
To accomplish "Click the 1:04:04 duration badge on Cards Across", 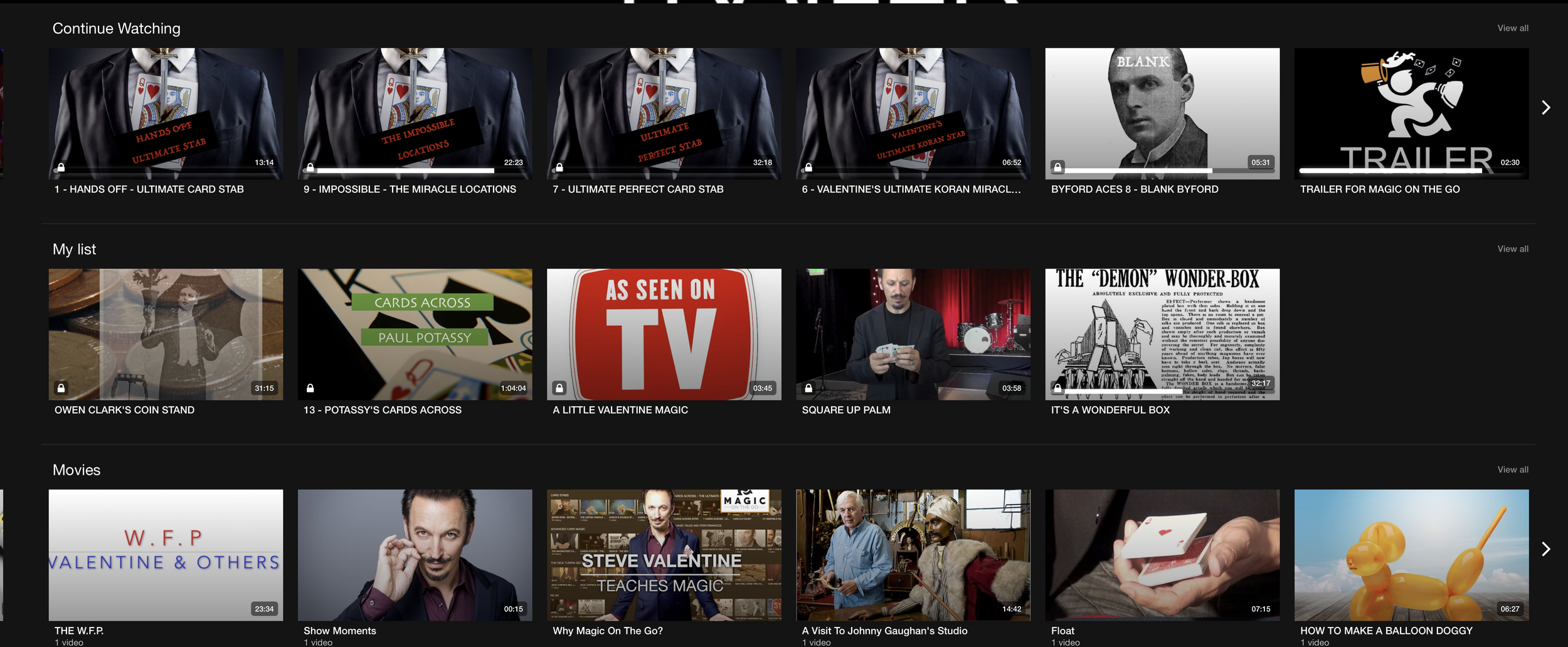I will (513, 388).
